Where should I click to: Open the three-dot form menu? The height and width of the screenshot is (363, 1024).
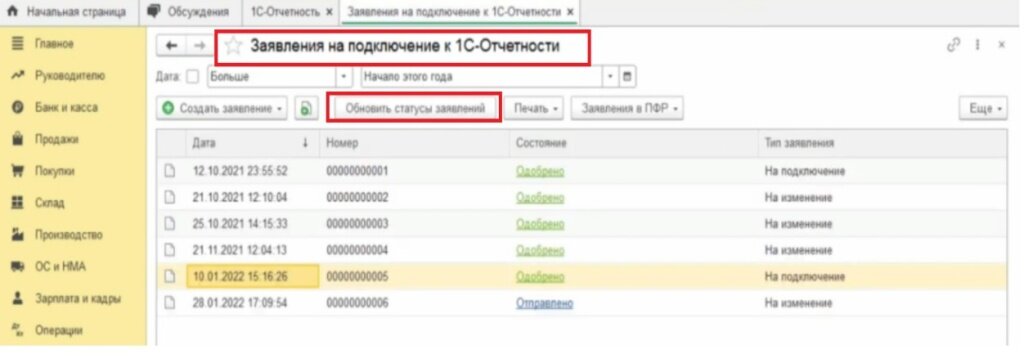click(978, 46)
